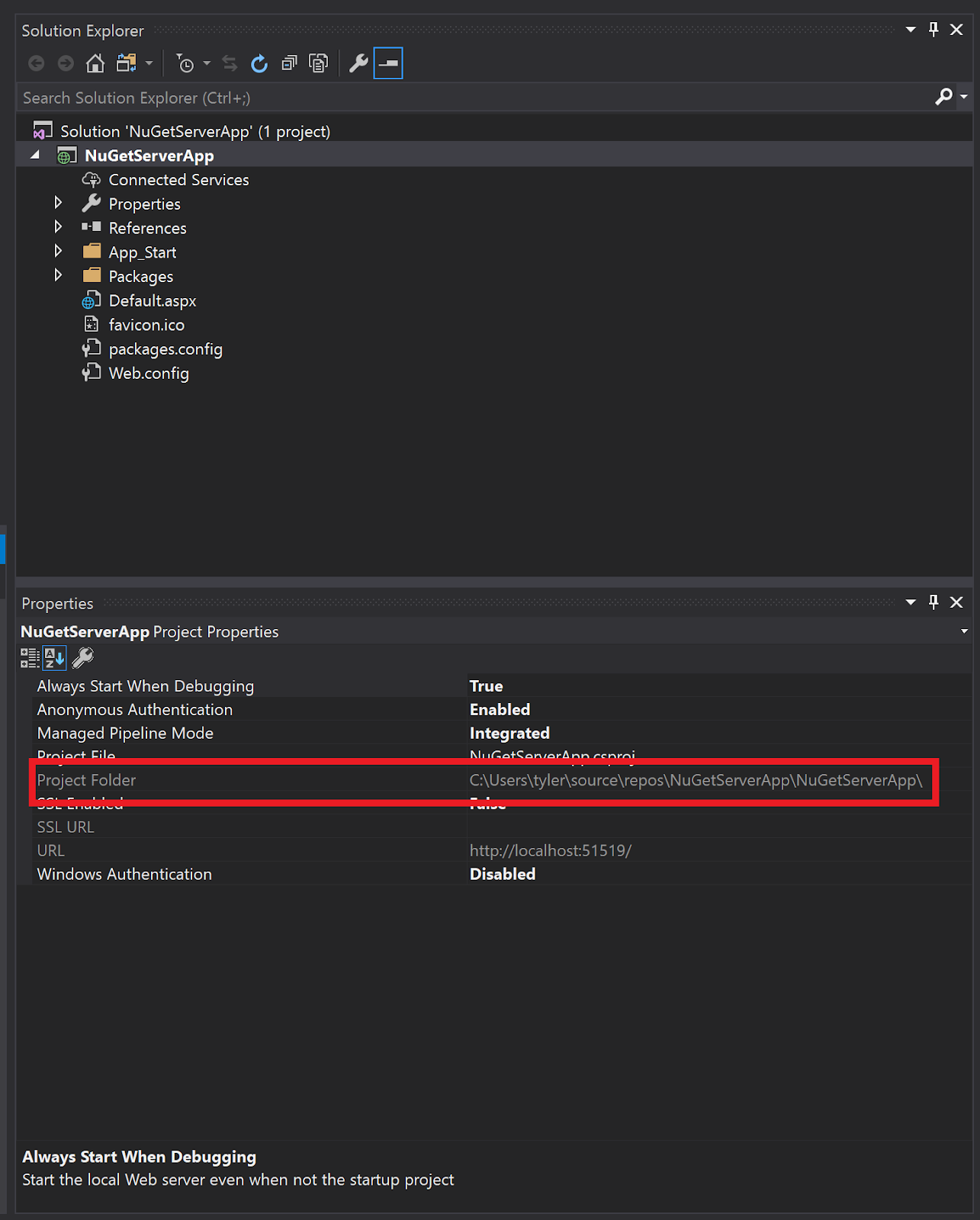
Task: Expand the Packages folder
Action: [58, 275]
